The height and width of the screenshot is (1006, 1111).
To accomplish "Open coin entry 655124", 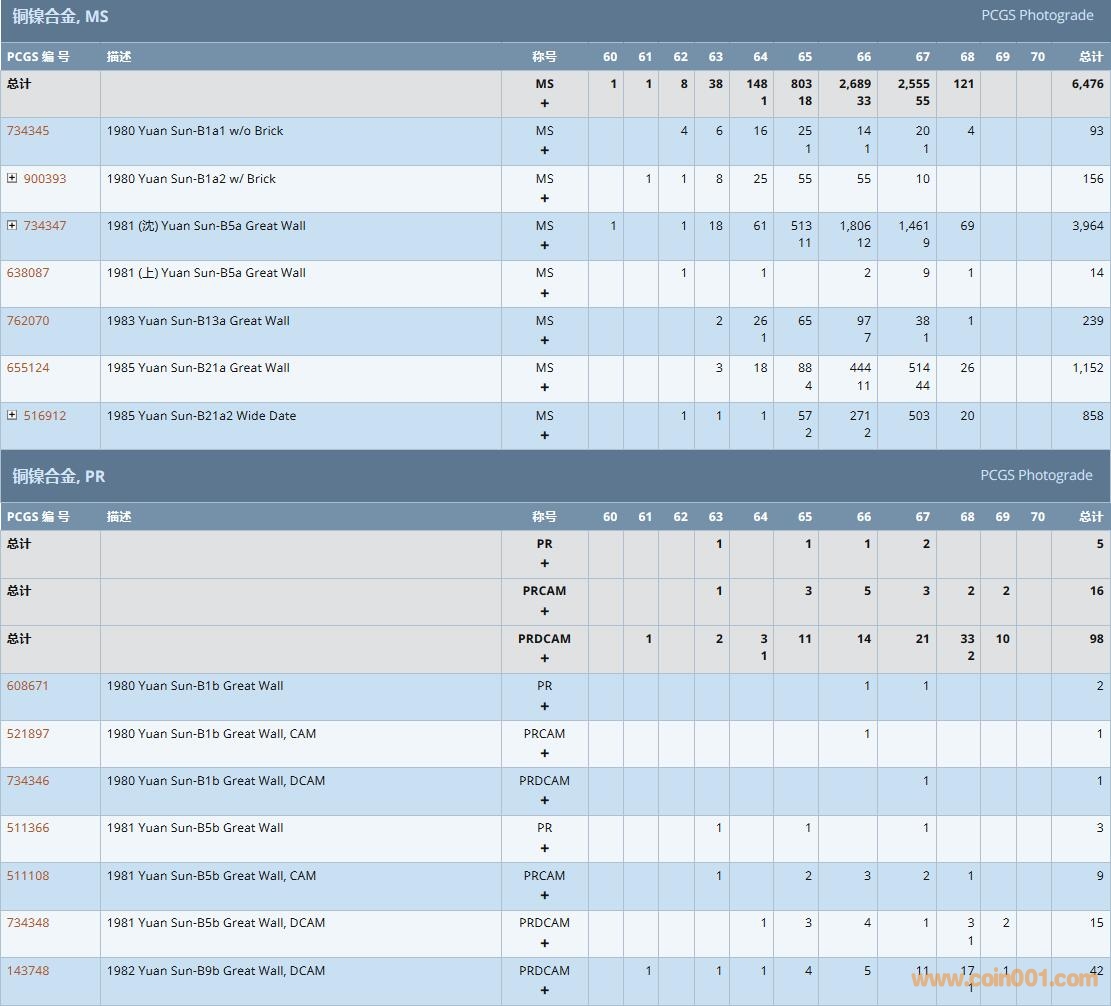I will [28, 368].
